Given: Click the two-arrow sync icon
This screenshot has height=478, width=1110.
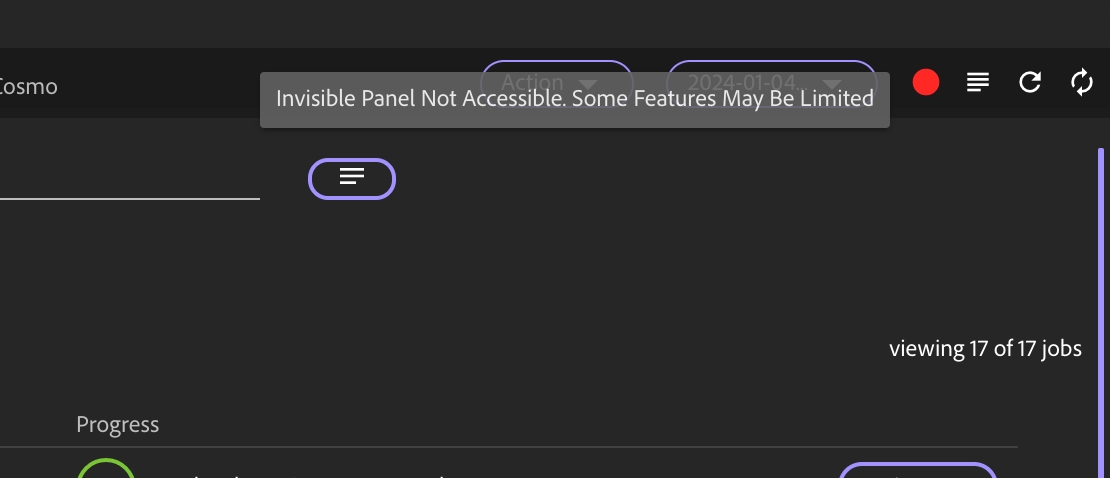Looking at the screenshot, I should [x=1082, y=83].
